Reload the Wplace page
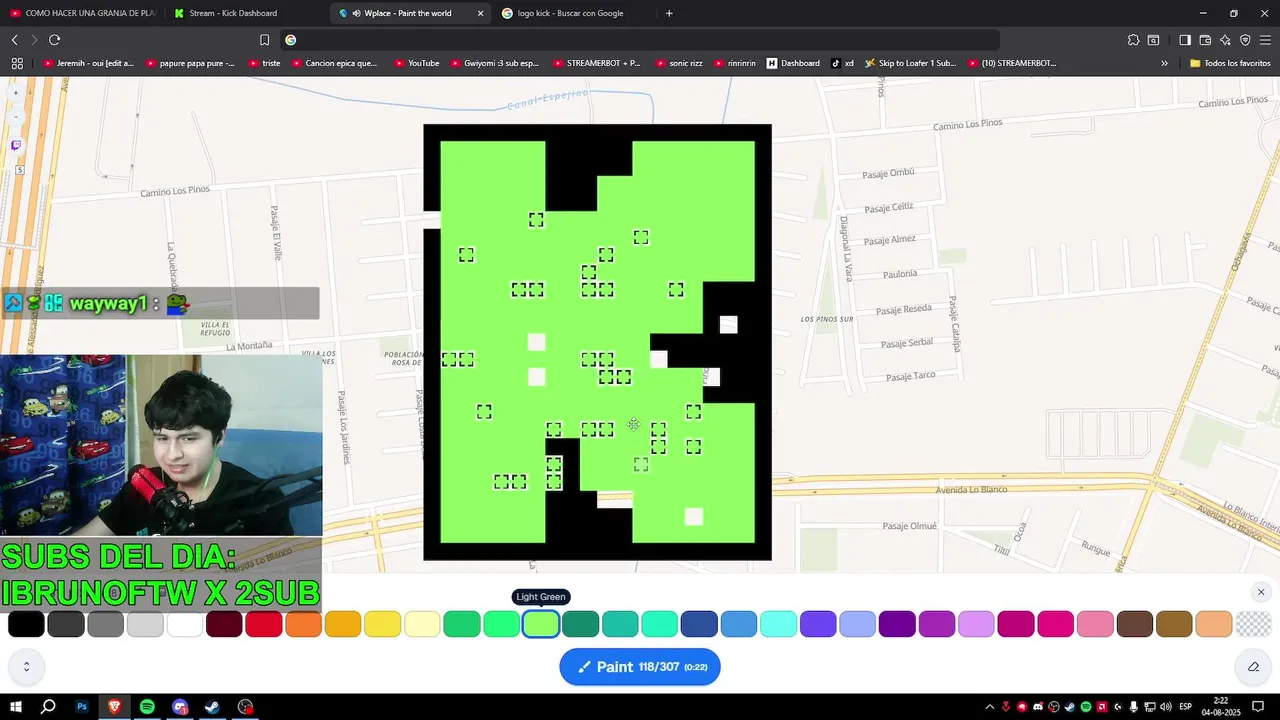This screenshot has width=1280, height=720. 54,40
